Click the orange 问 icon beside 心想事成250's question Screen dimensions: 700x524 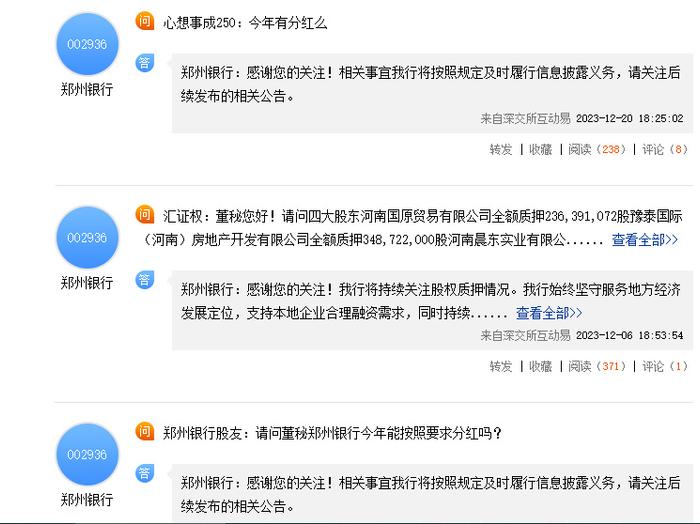point(145,21)
